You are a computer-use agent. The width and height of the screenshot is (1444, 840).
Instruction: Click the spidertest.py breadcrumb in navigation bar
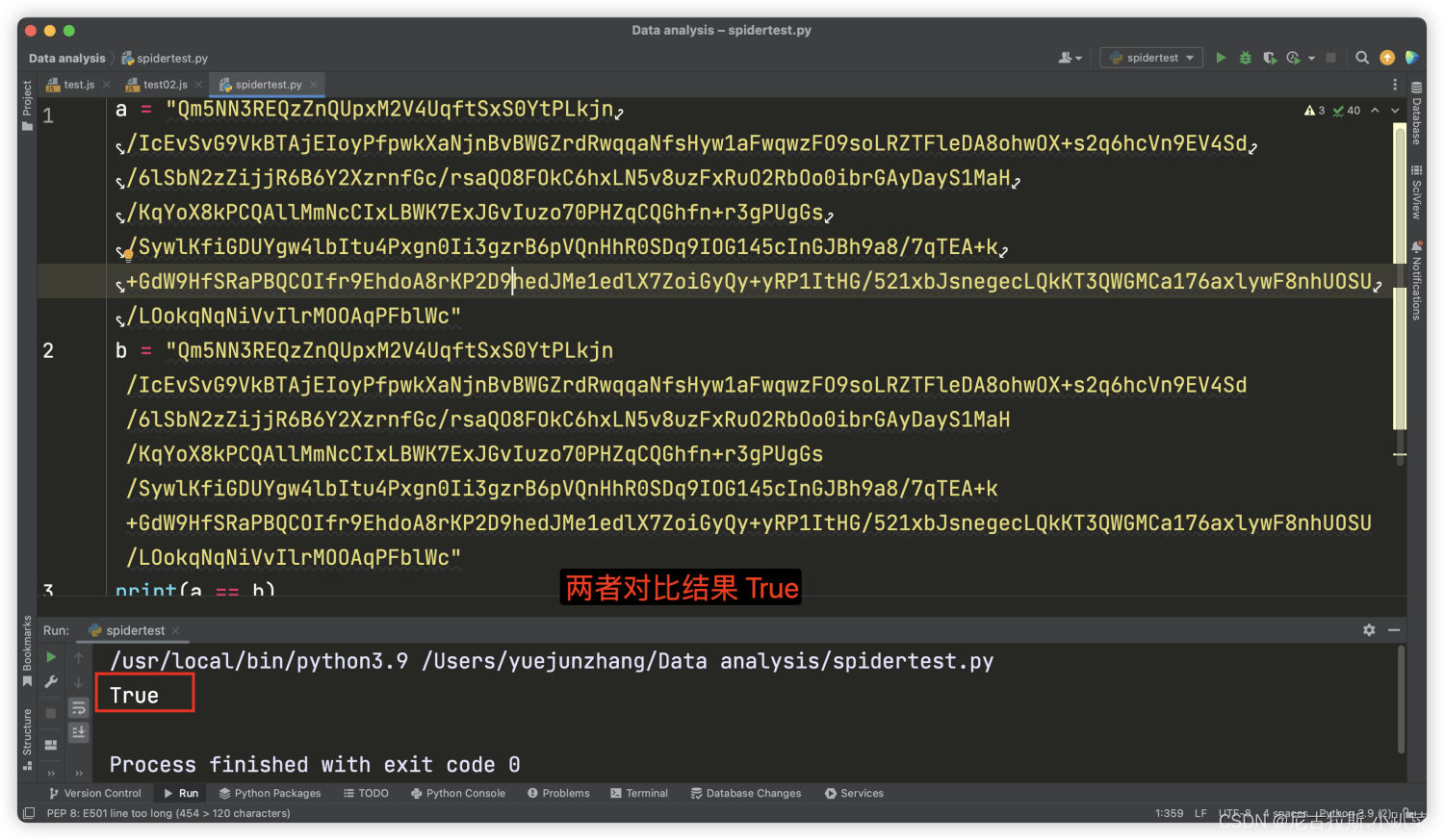pyautogui.click(x=165, y=58)
